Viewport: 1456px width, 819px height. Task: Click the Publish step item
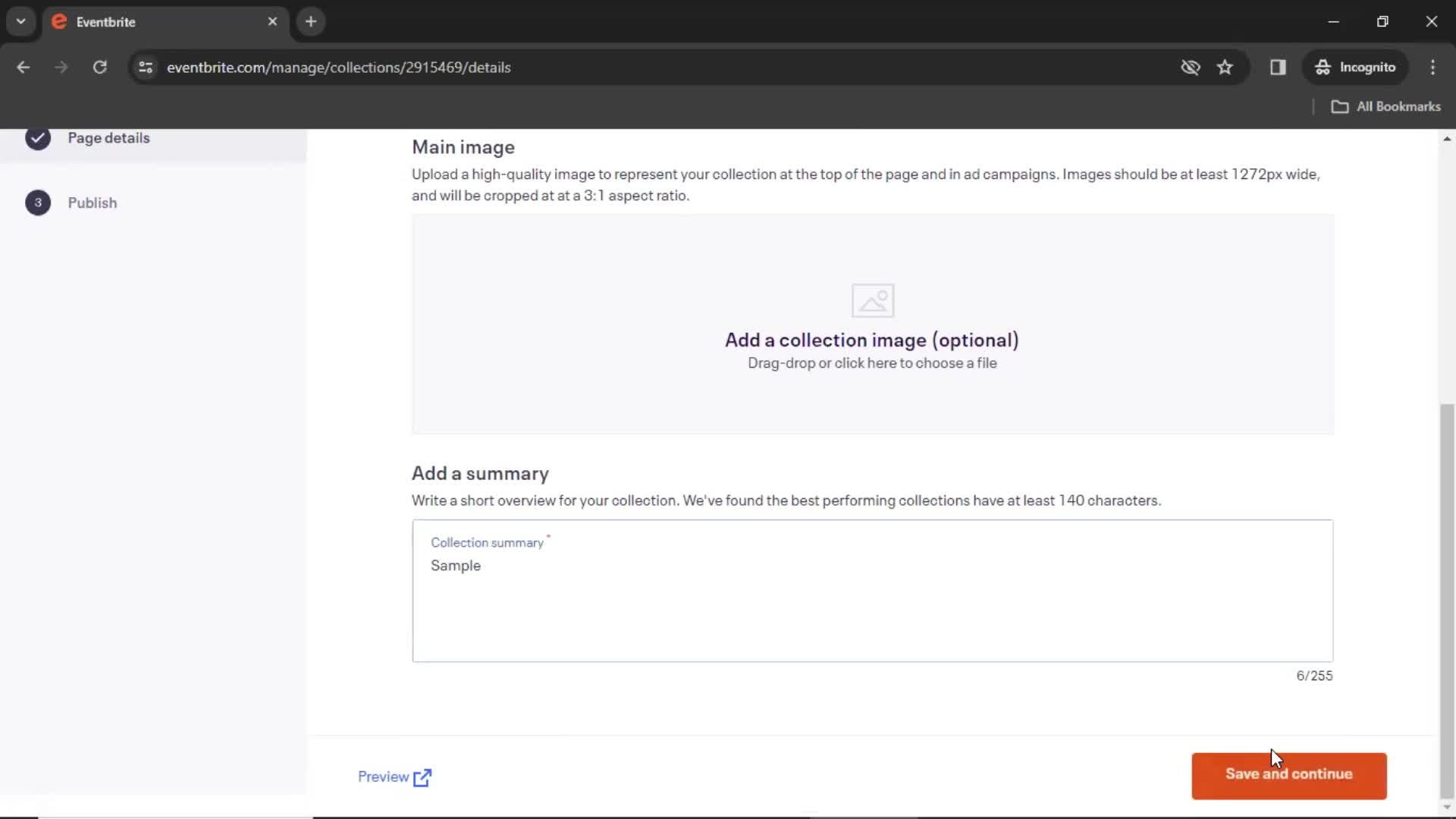pyautogui.click(x=92, y=202)
